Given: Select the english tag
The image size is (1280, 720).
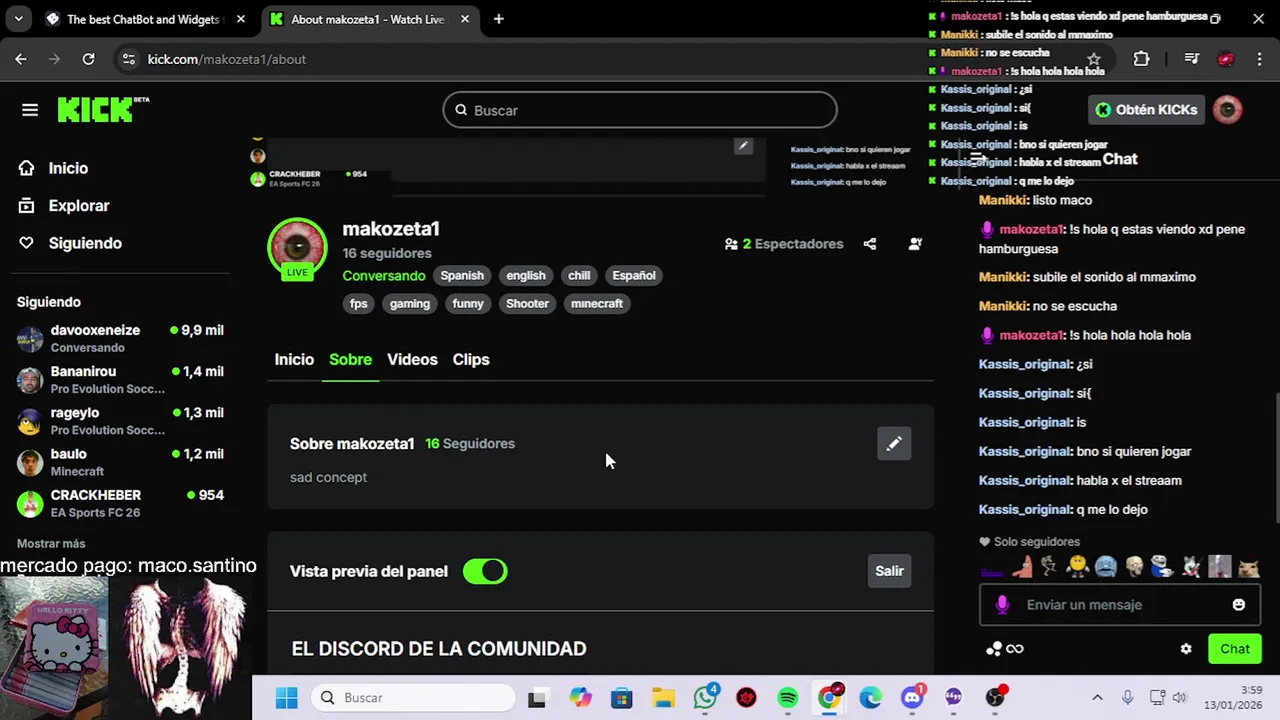Looking at the screenshot, I should (526, 276).
